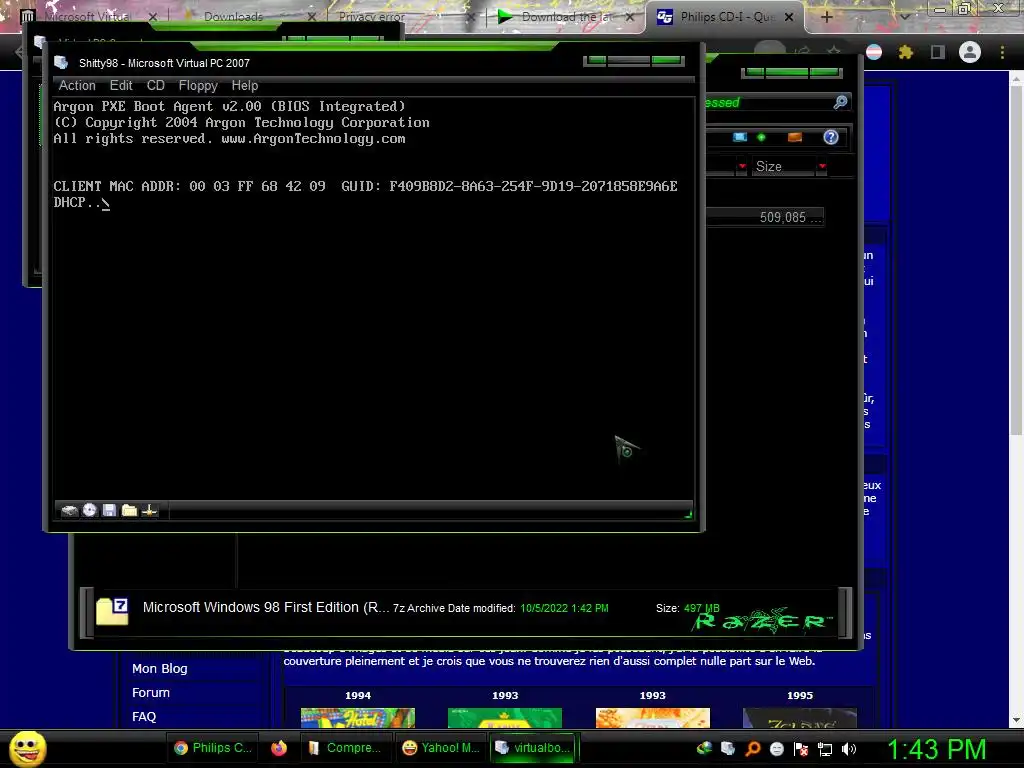
Task: Open the Mon Blog link on the webpage
Action: coord(159,669)
